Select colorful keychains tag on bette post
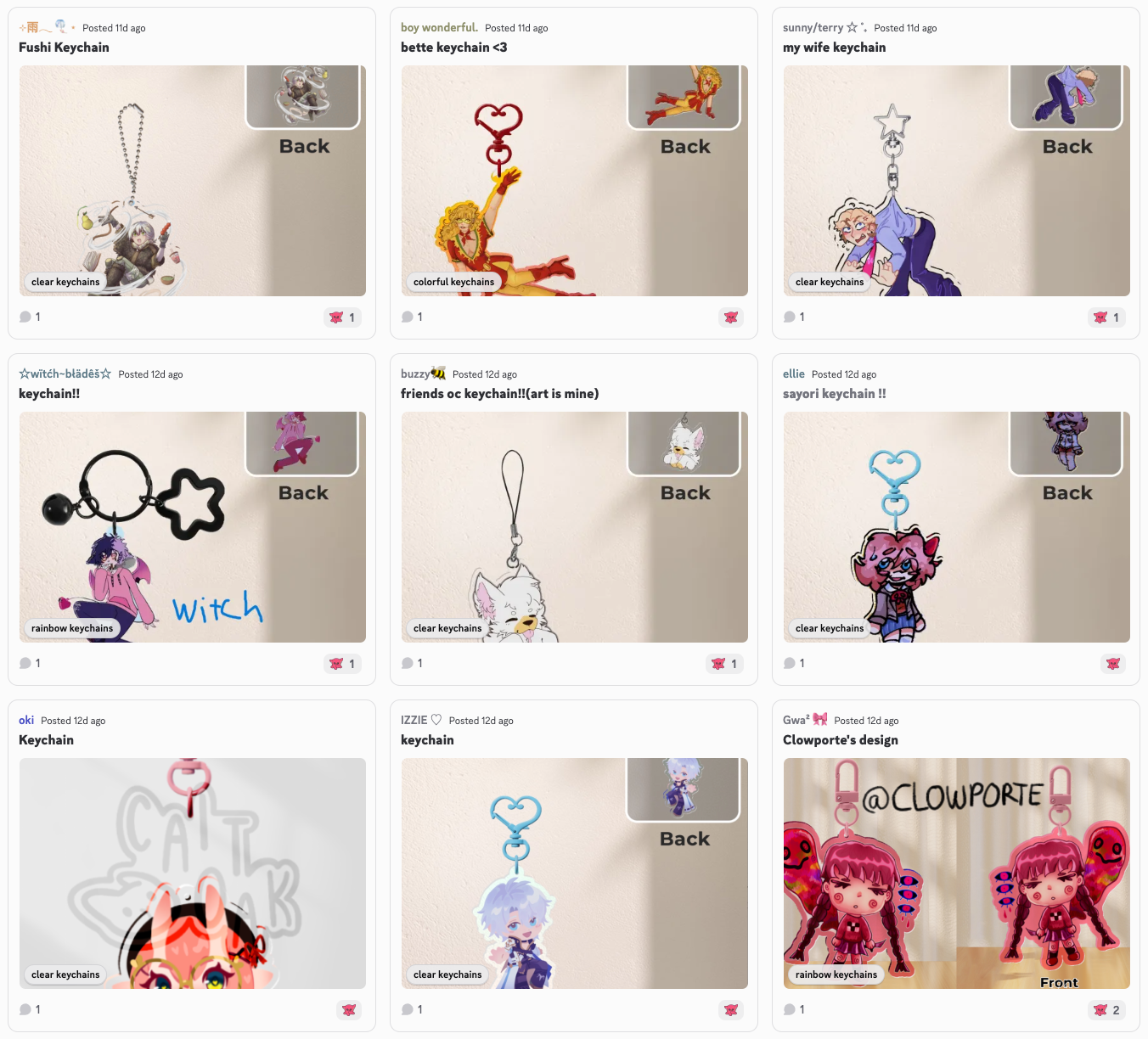Screen dimensions: 1148x1039 click(453, 282)
